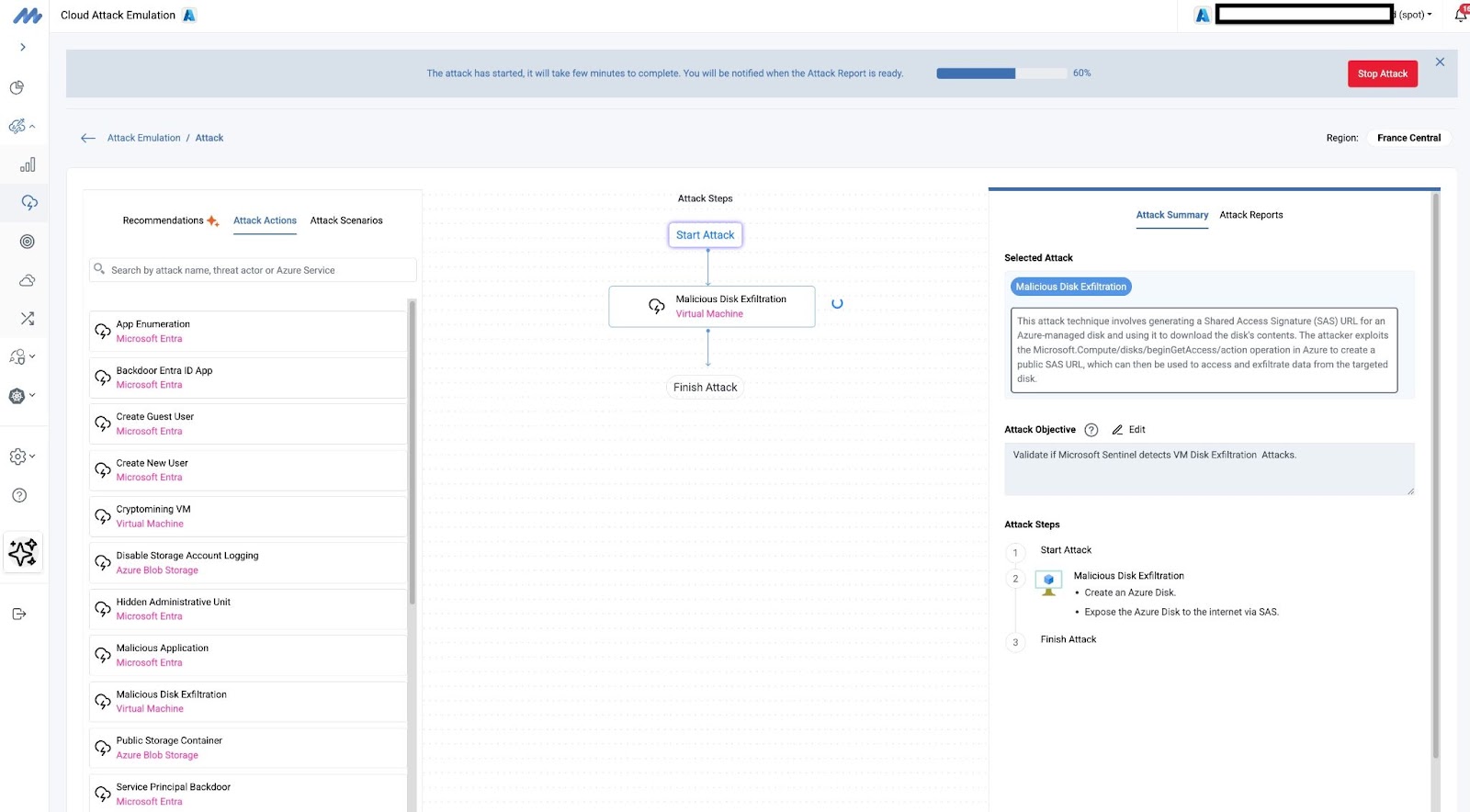Expand the settings gear sidebar menu

coord(22,456)
